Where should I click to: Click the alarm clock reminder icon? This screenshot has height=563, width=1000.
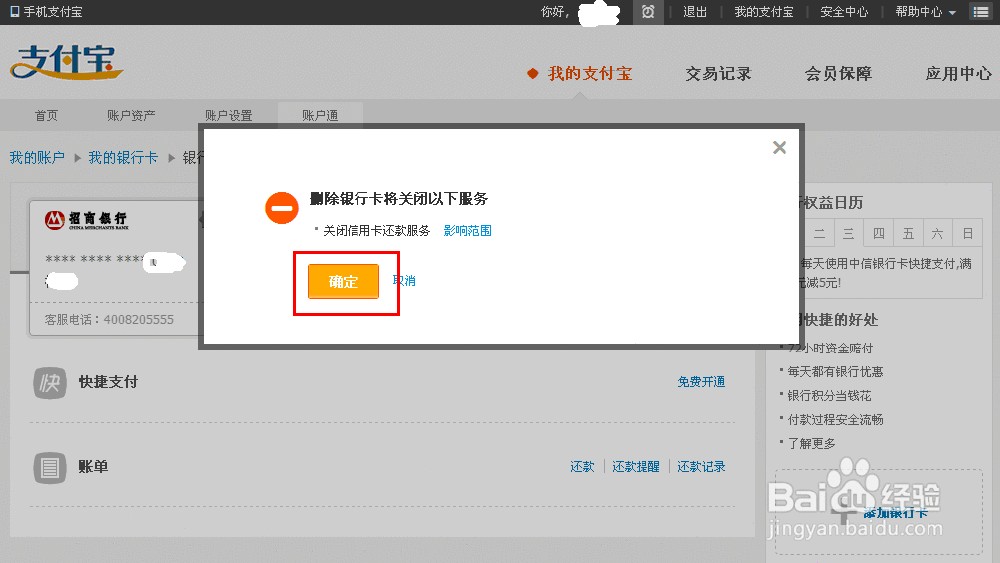[648, 12]
